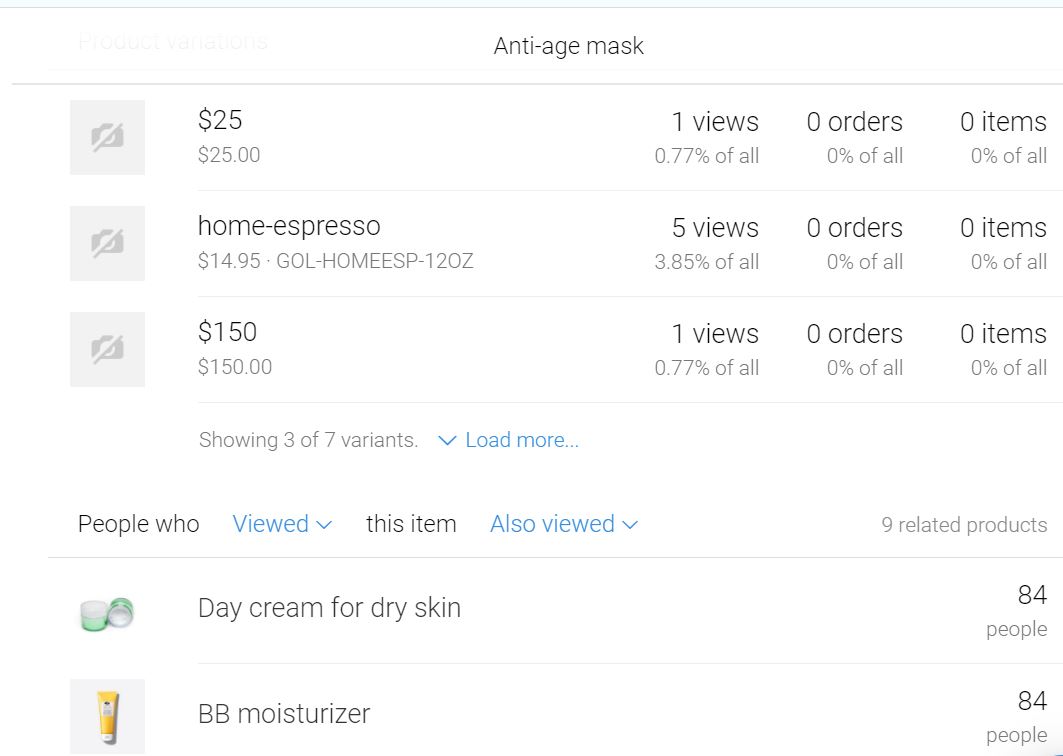1063x756 pixels.
Task: Click the 5 views stat for home-espresso
Action: coord(715,228)
